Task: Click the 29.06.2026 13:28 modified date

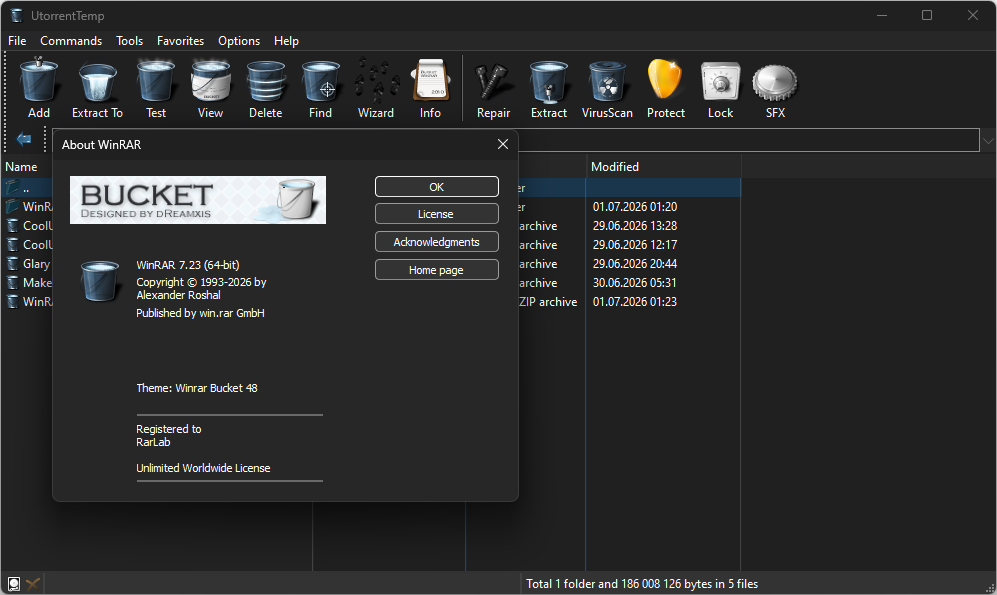Action: tap(635, 226)
